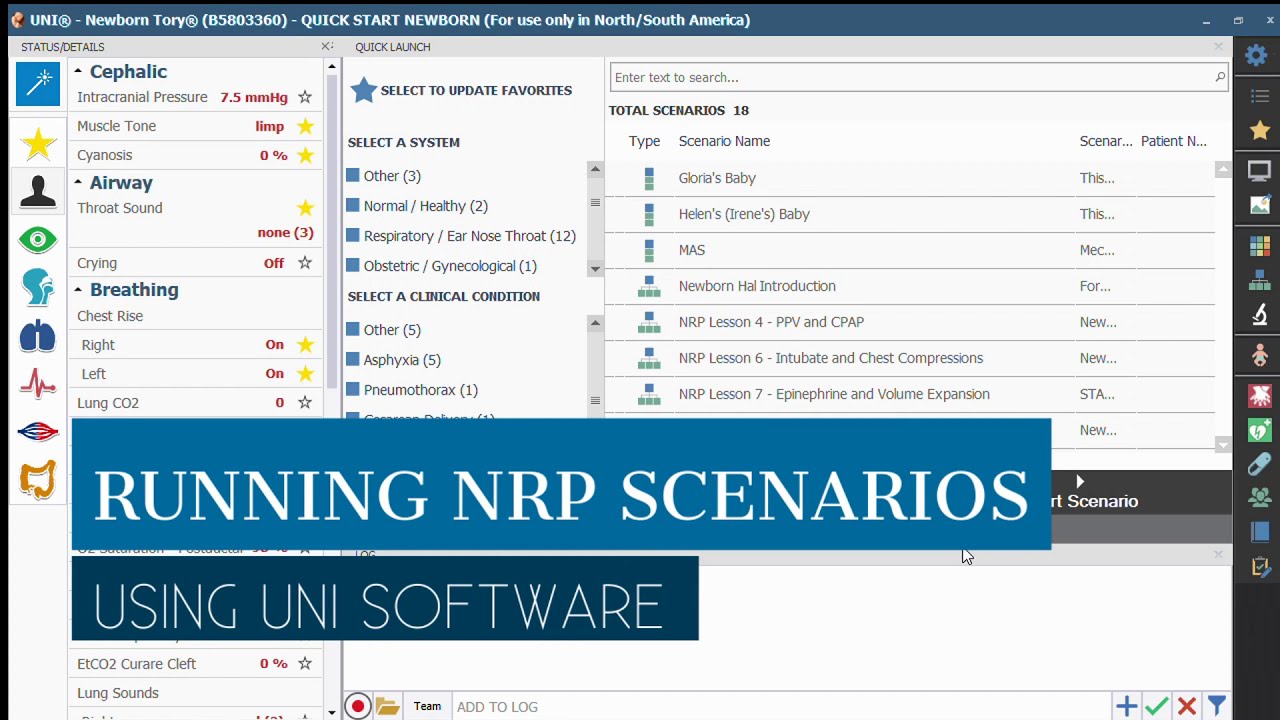1280x720 pixels.
Task: Toggle favorite star for Intracranial Pressure
Action: 305,97
